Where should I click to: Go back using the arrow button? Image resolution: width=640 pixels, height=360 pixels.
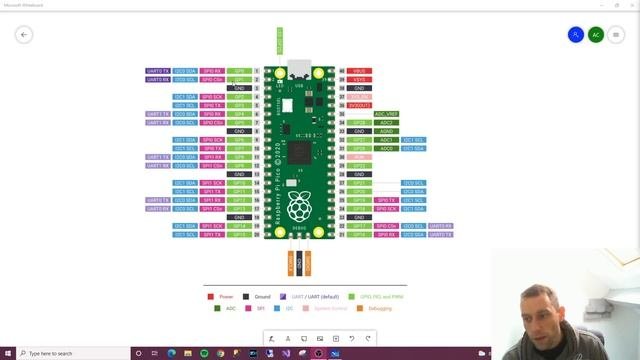coord(24,35)
